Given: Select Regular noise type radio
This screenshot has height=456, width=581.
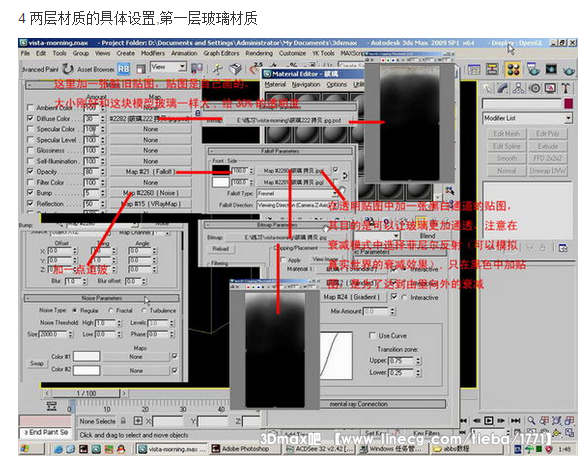Looking at the screenshot, I should click(75, 310).
